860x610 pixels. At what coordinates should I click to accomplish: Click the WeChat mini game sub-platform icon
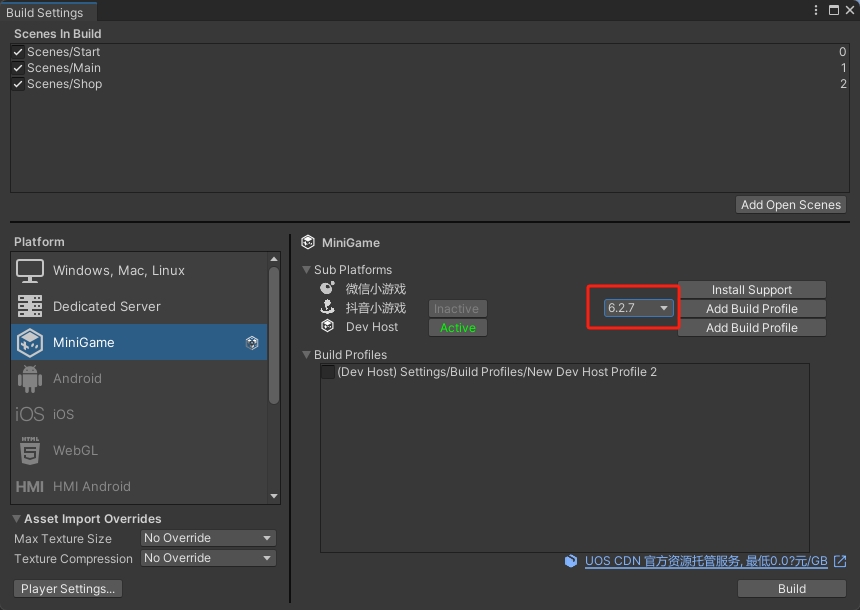coord(327,289)
